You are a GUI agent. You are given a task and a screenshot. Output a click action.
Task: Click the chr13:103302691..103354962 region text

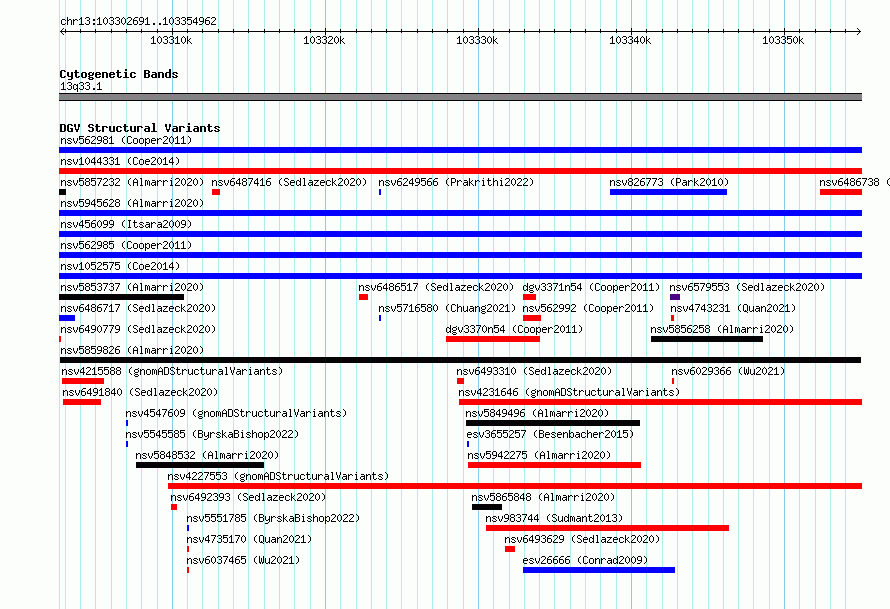click(138, 21)
